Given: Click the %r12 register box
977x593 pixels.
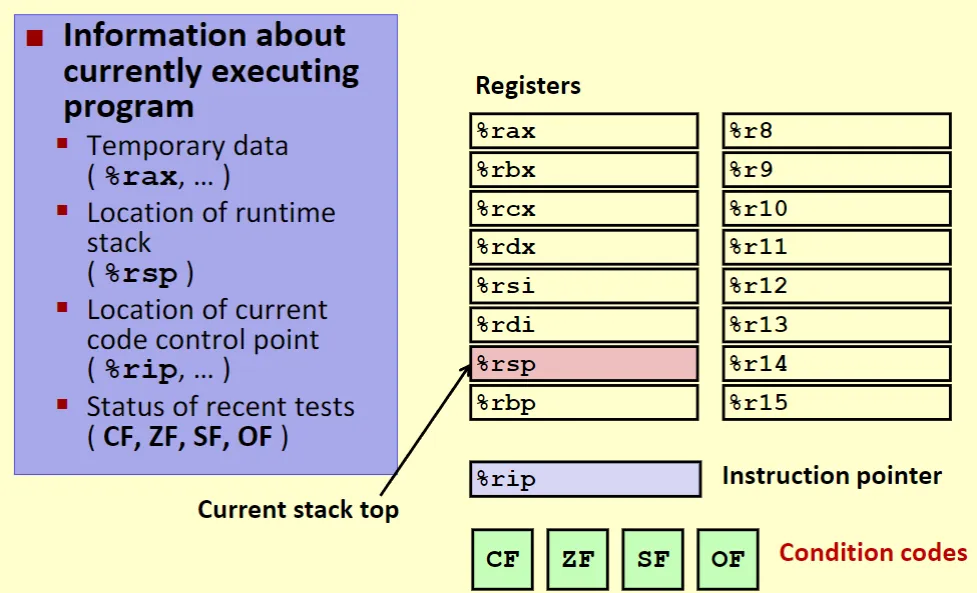Looking at the screenshot, I should tap(836, 286).
